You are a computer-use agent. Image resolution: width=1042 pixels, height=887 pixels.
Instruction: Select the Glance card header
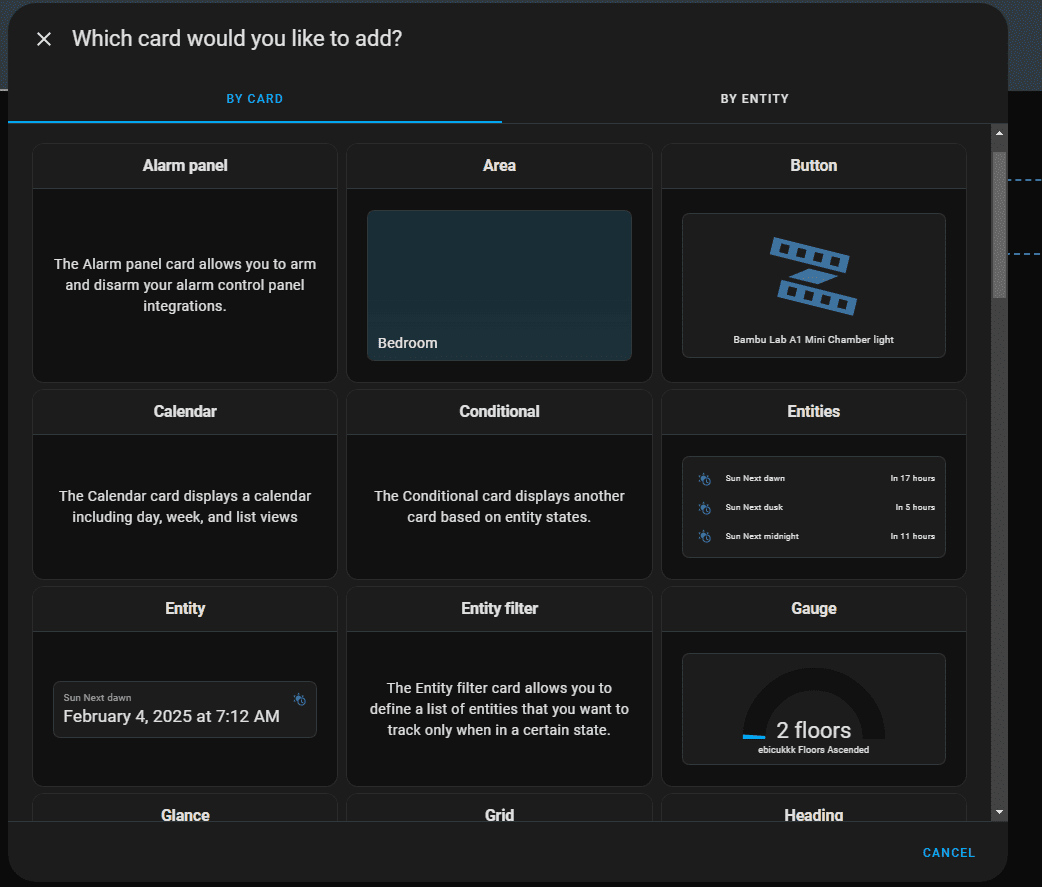(185, 814)
